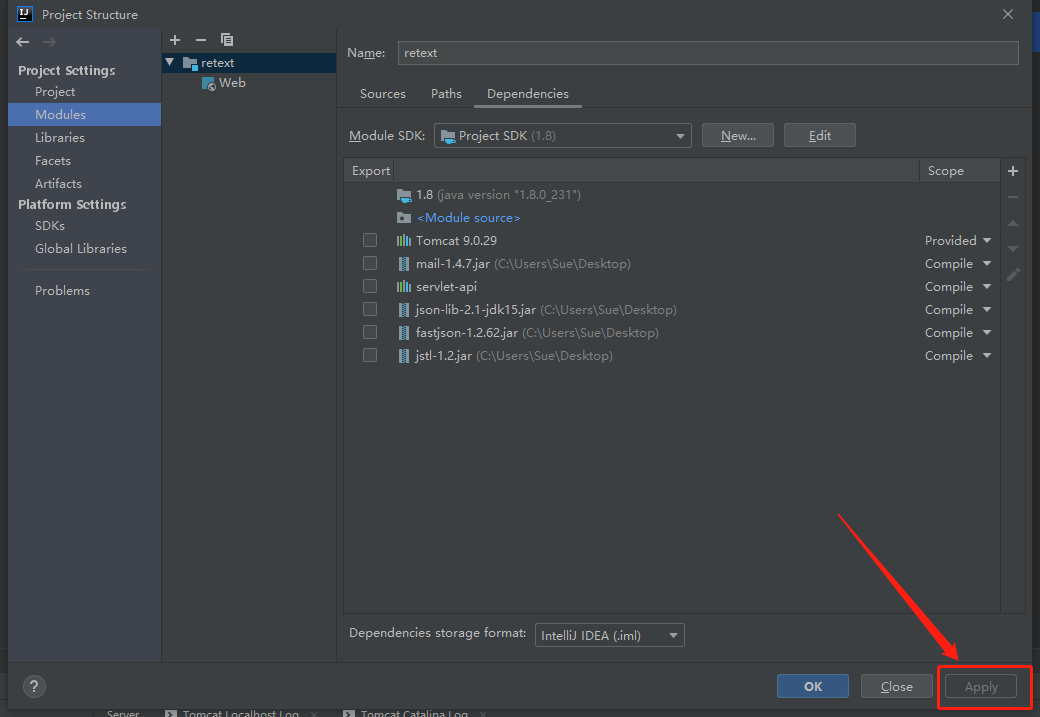This screenshot has height=717, width=1040.
Task: Remove selected module using the minus icon
Action: pos(200,39)
